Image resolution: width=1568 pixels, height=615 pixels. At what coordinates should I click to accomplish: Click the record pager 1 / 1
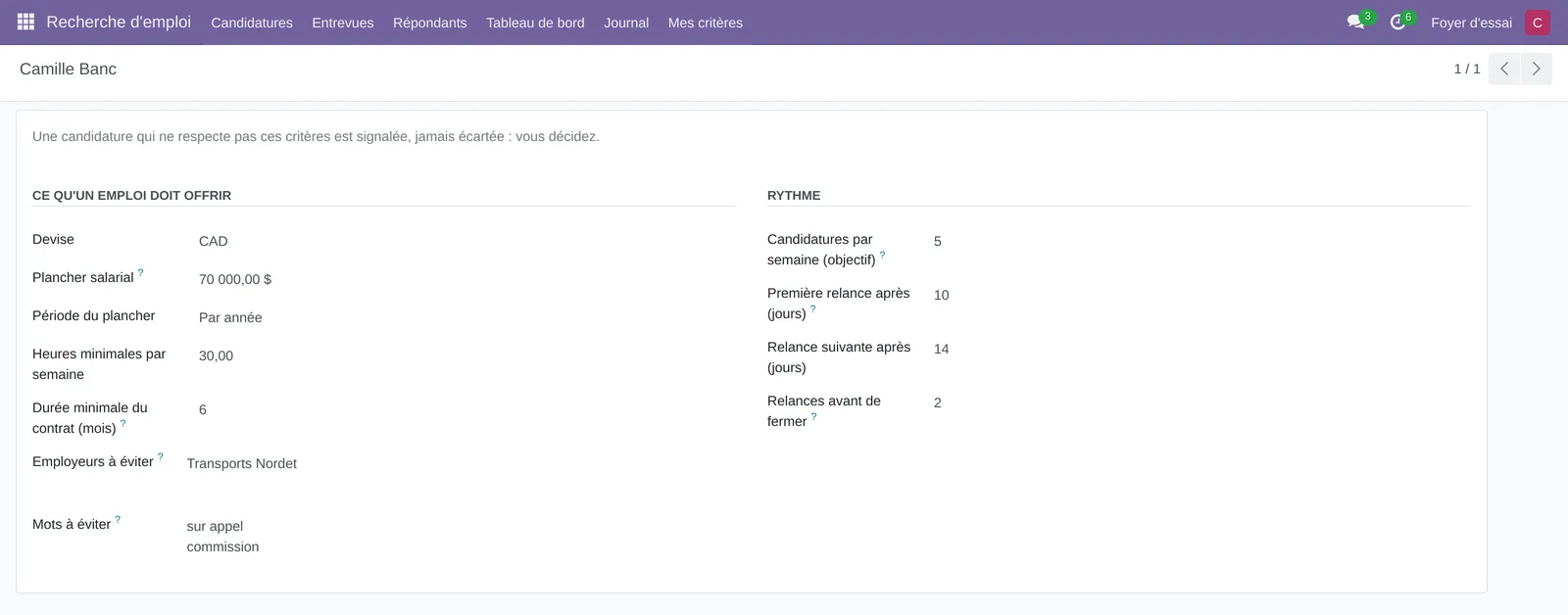pos(1467,69)
